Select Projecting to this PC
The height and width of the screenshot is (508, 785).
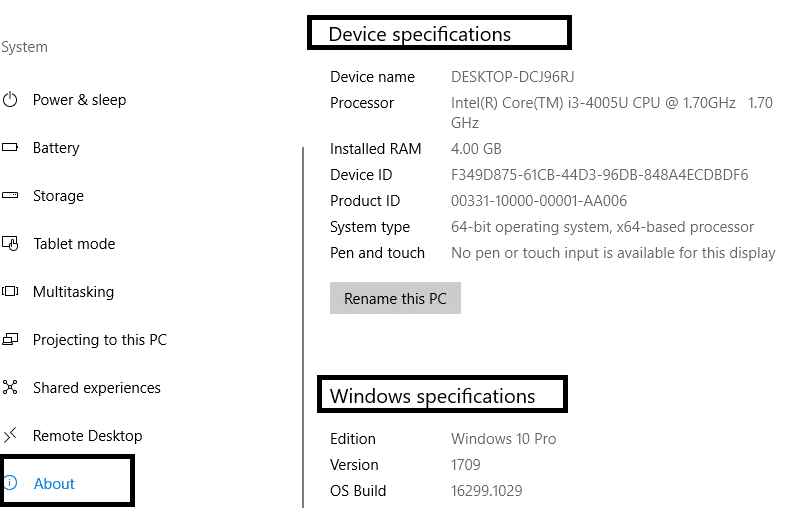coord(99,340)
